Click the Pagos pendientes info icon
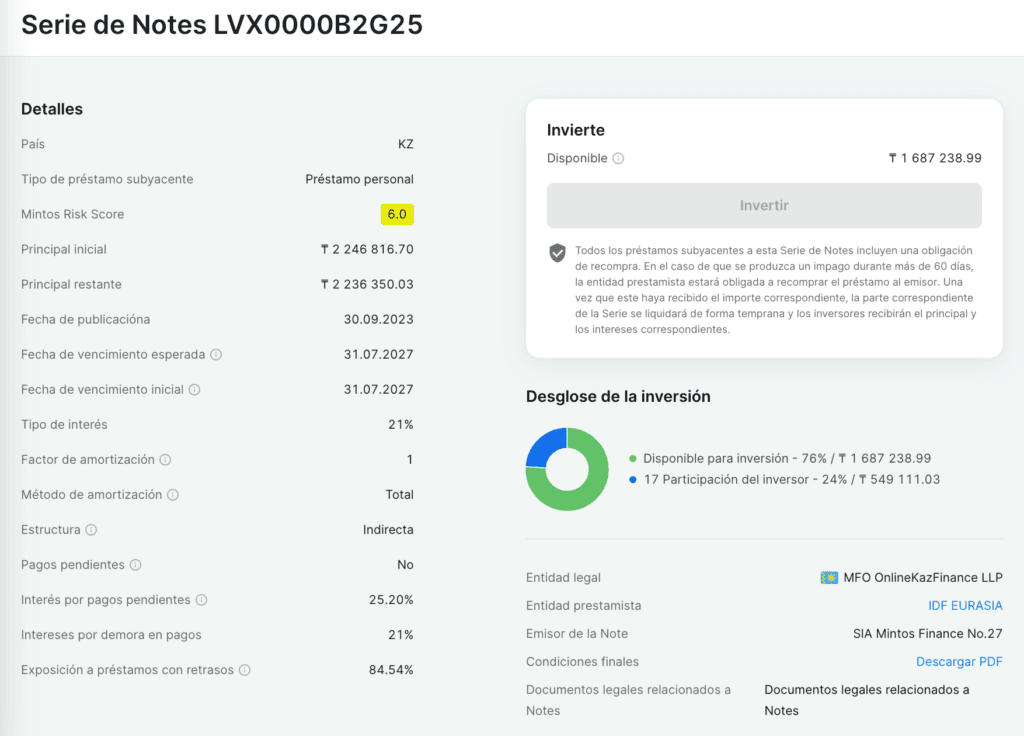This screenshot has height=736, width=1024. point(135,565)
